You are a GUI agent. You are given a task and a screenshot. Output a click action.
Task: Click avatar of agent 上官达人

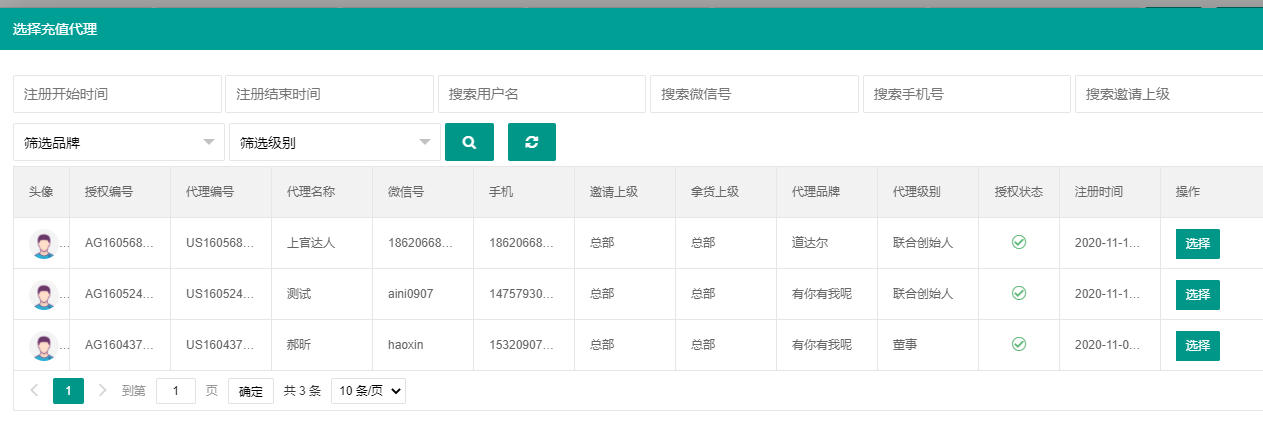pyautogui.click(x=43, y=243)
